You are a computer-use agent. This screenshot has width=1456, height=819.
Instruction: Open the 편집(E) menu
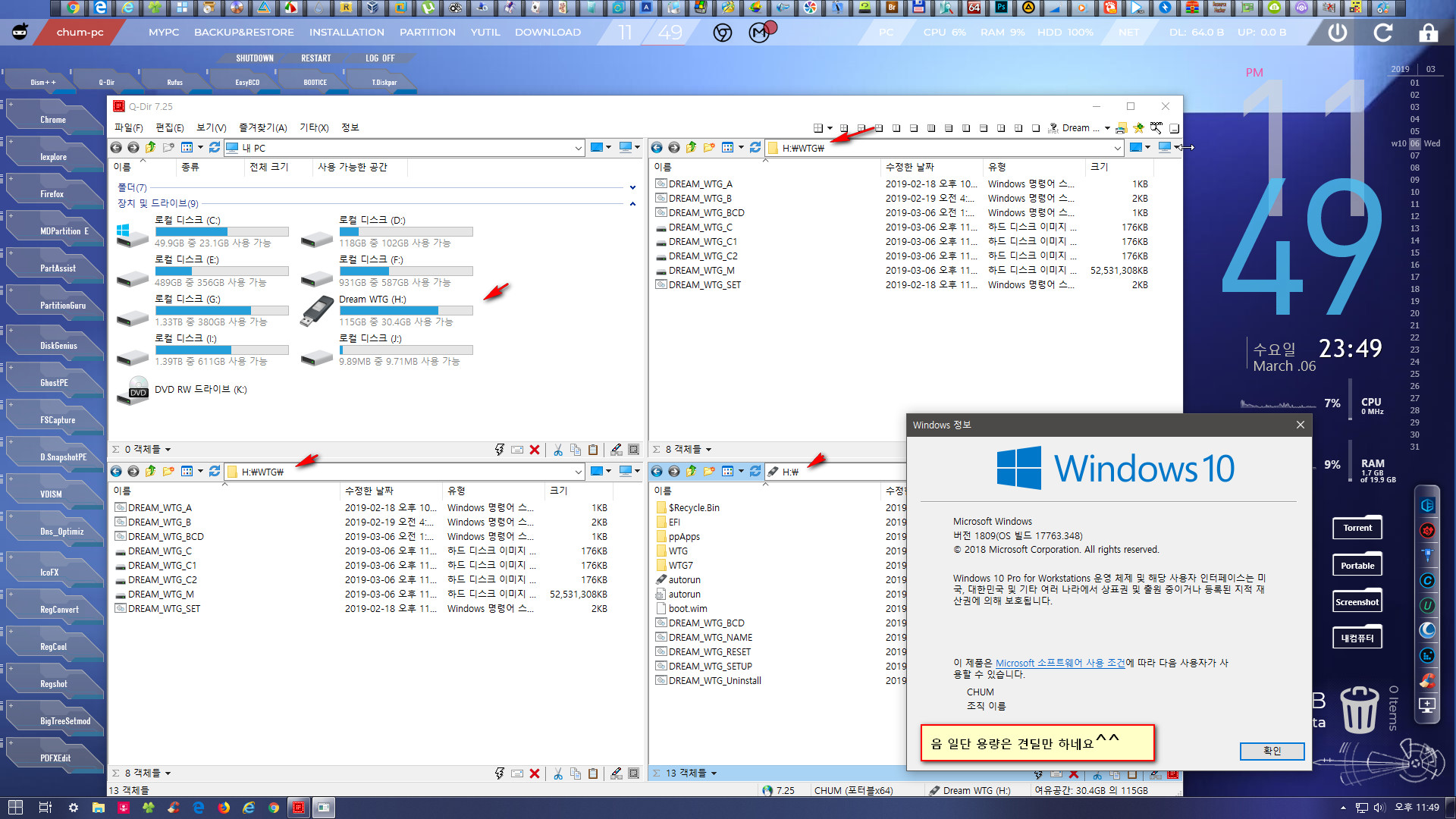pos(170,127)
